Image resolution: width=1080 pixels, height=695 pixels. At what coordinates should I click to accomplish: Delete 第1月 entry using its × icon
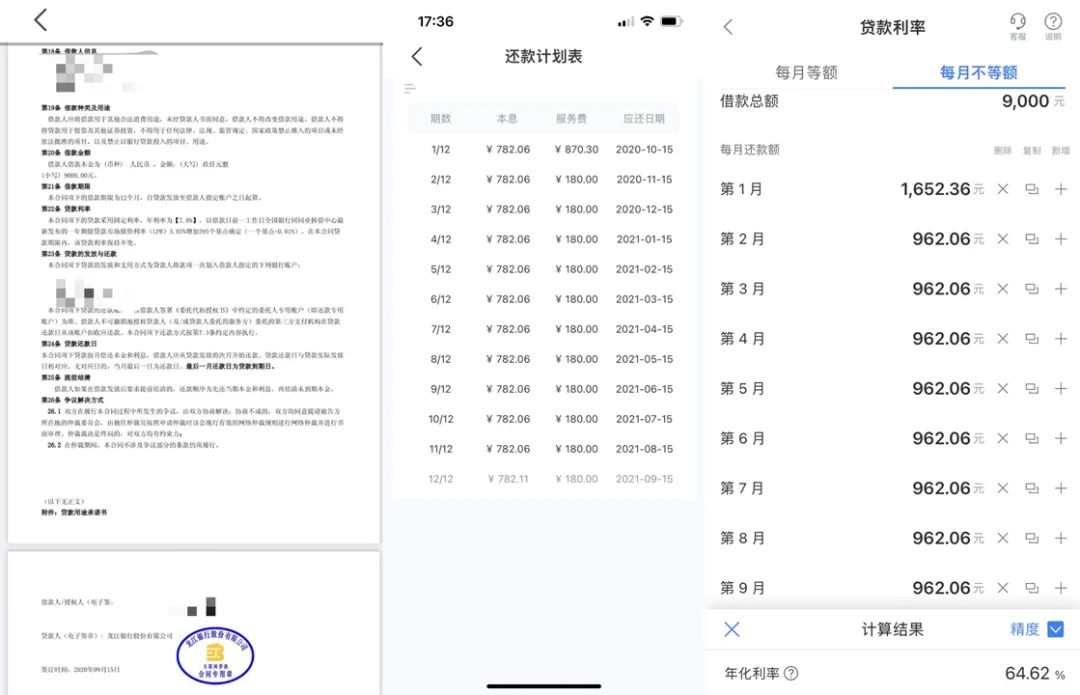1003,189
